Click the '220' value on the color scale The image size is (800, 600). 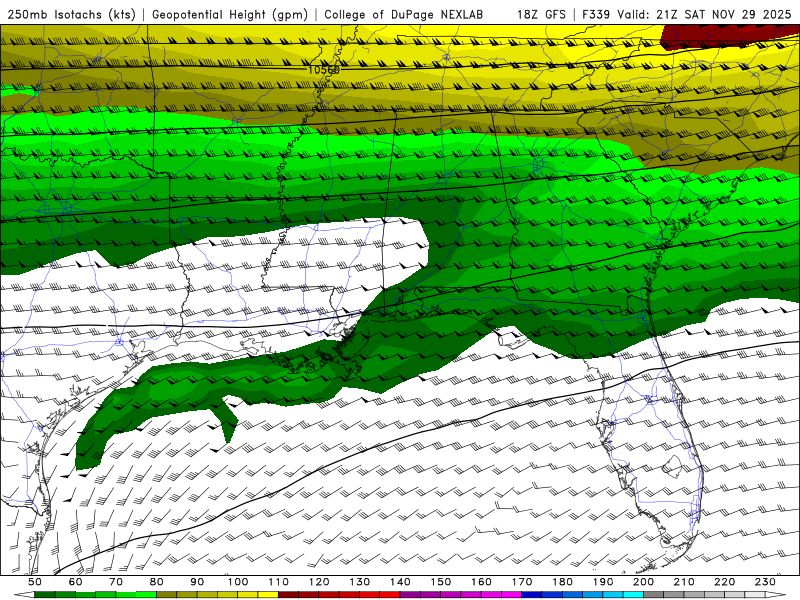coord(724,582)
